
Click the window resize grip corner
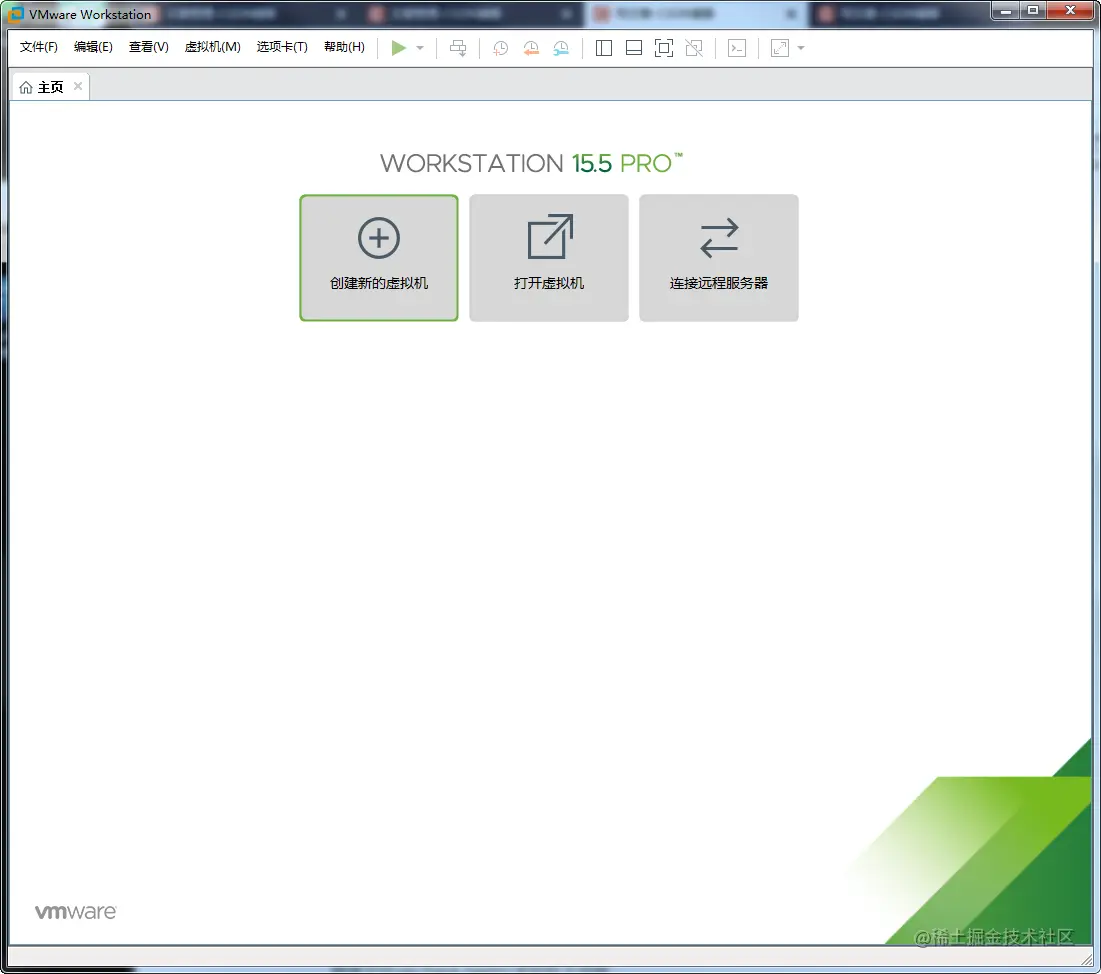pyautogui.click(x=1086, y=959)
